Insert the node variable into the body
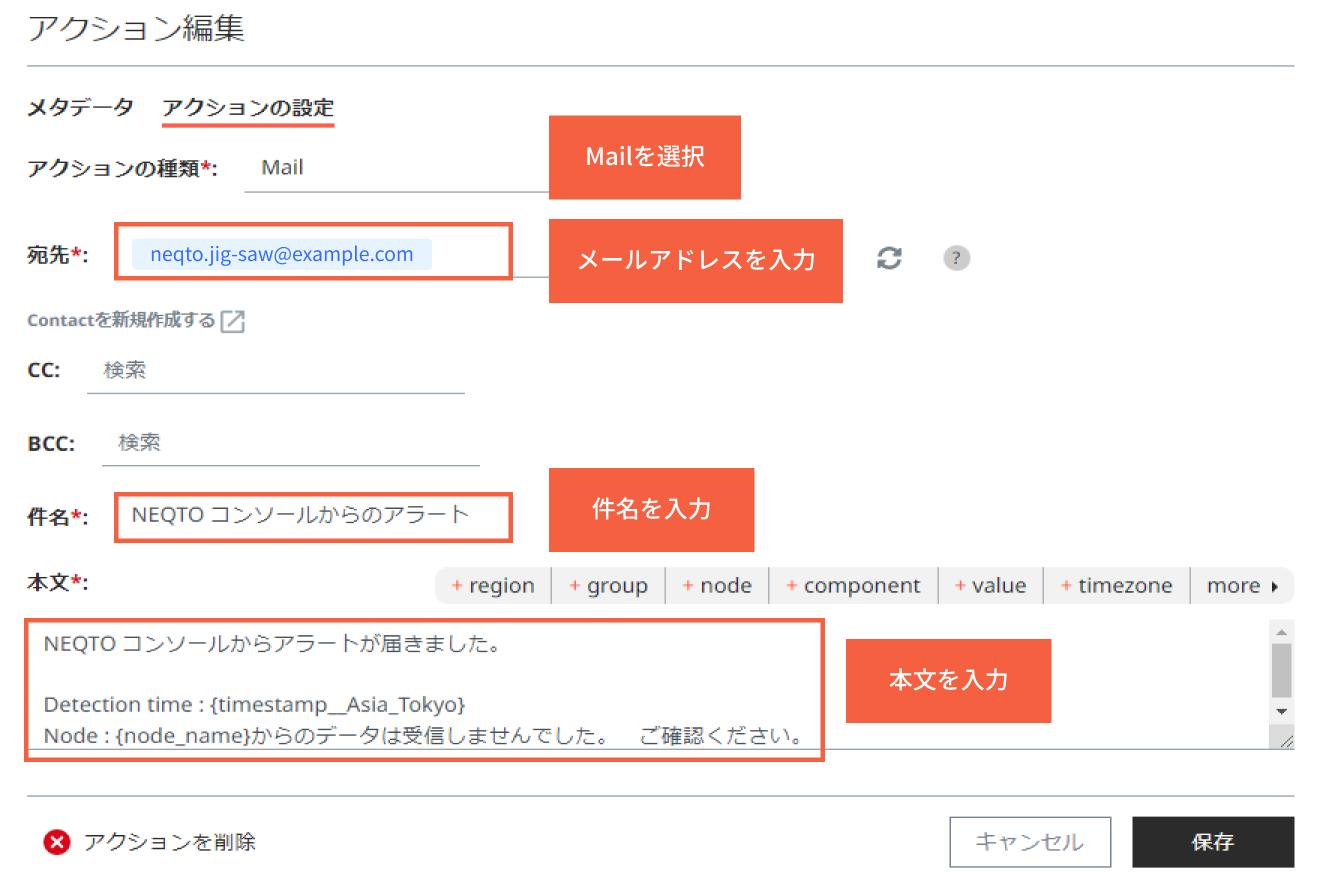This screenshot has height=879, width=1320. 717,585
